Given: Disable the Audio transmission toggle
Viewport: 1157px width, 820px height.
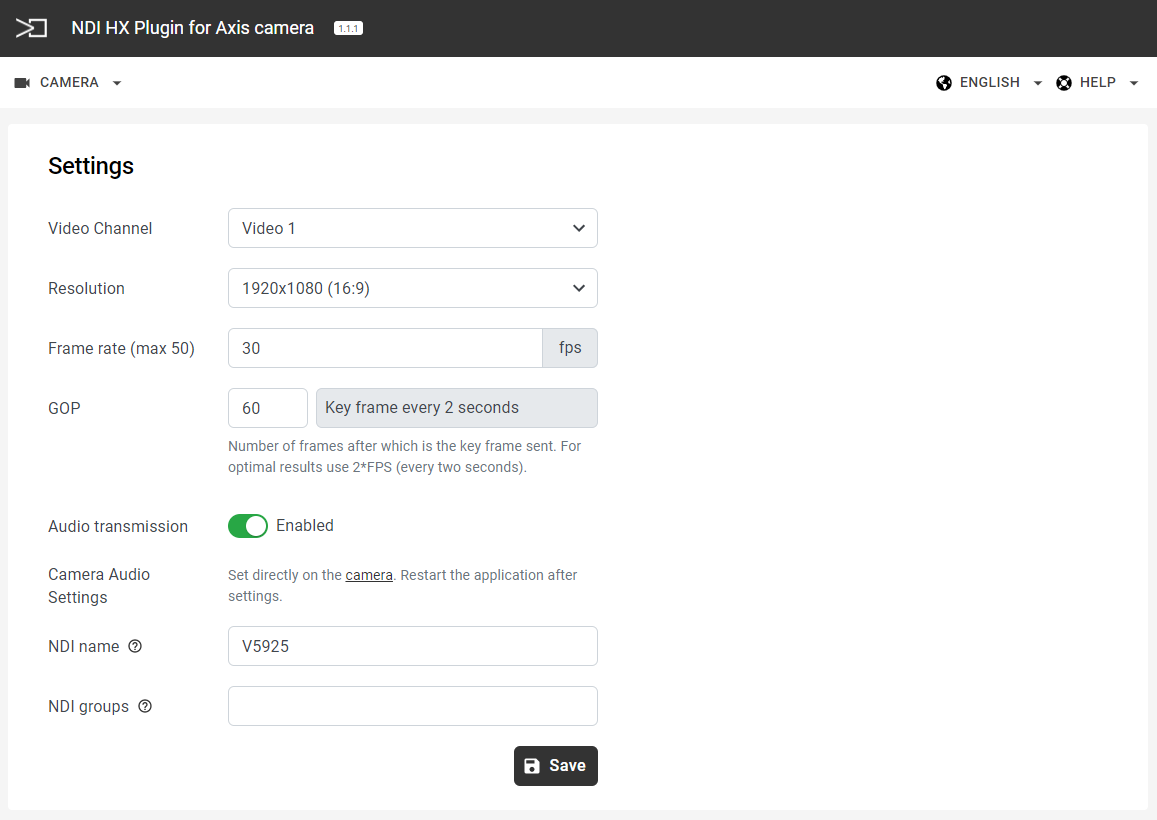Looking at the screenshot, I should 248,526.
